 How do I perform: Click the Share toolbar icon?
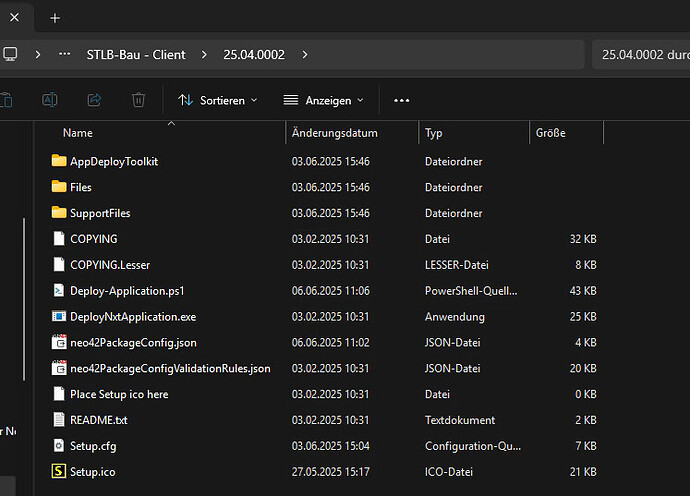(x=94, y=100)
